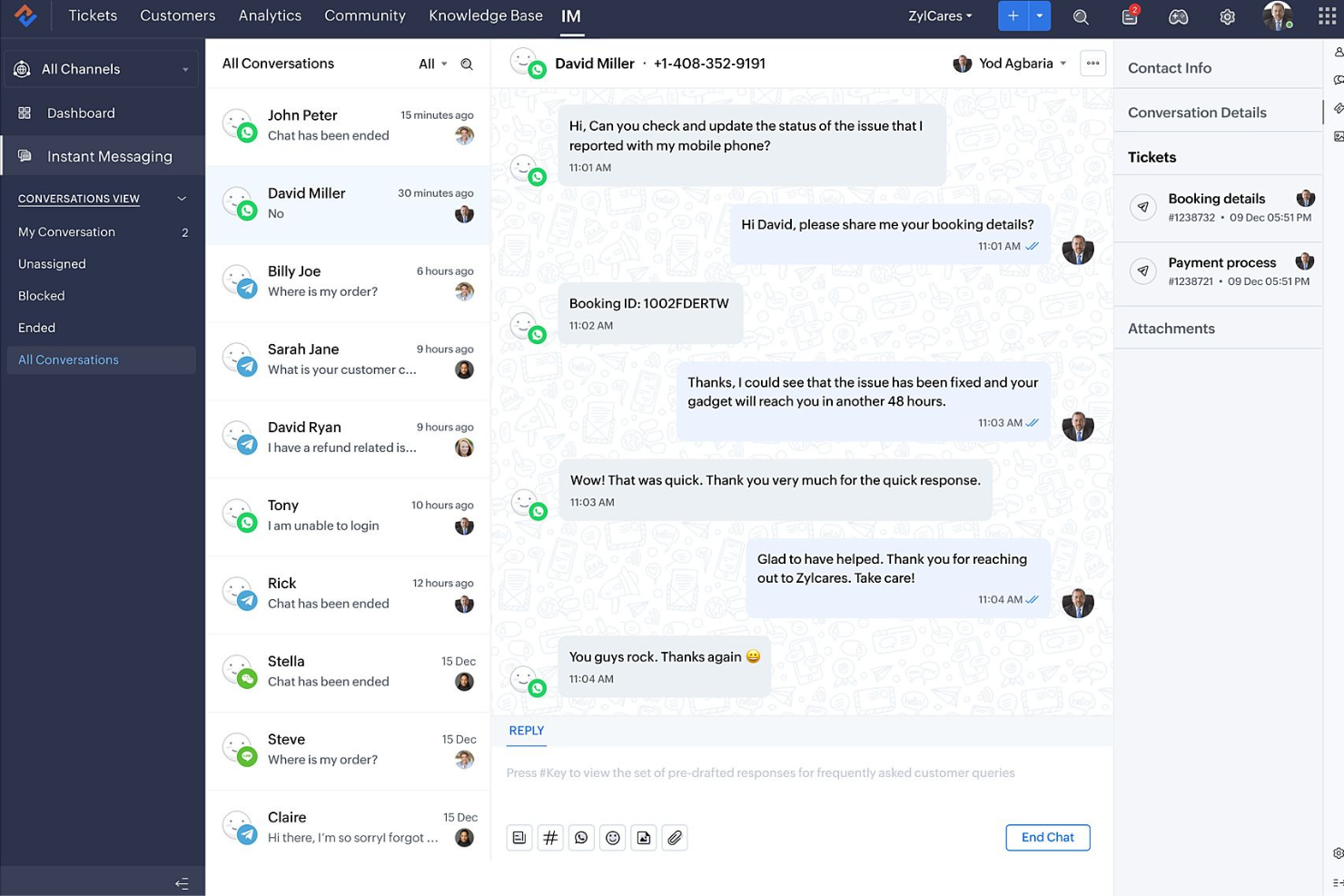
Task: Open the dropdown arrow next to plus button
Action: 1040,15
